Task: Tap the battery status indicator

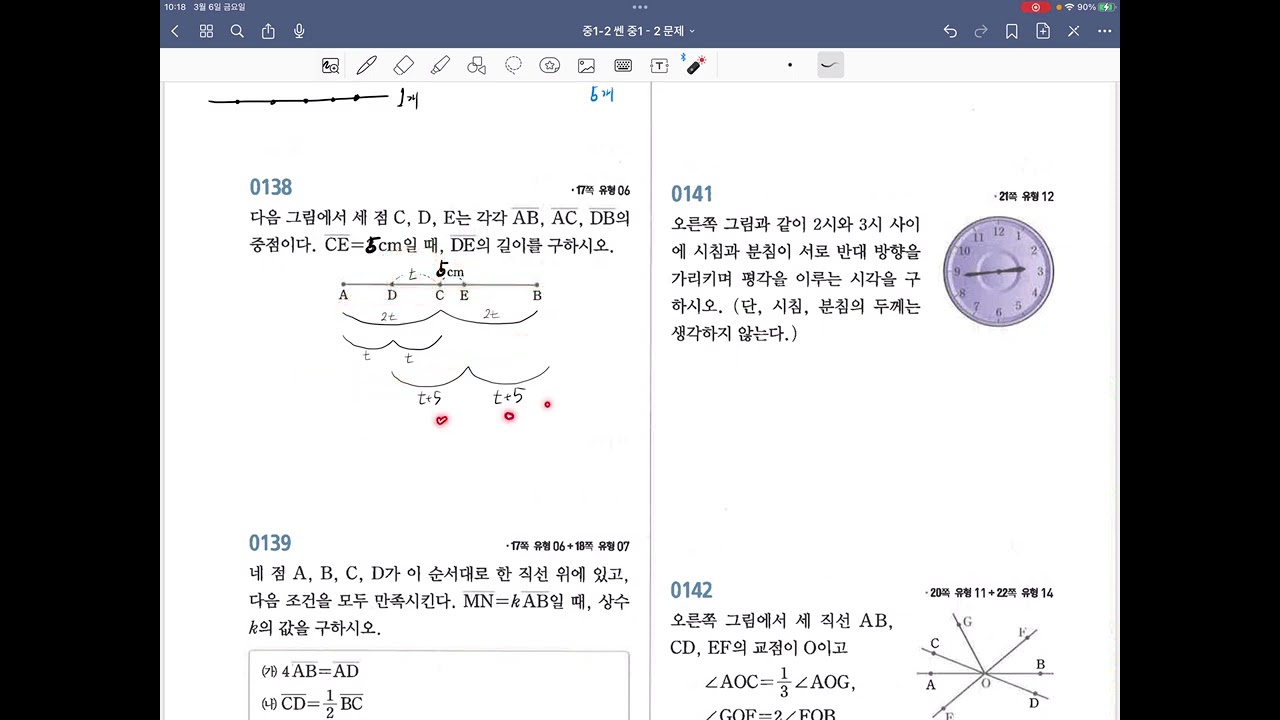Action: point(1106,7)
